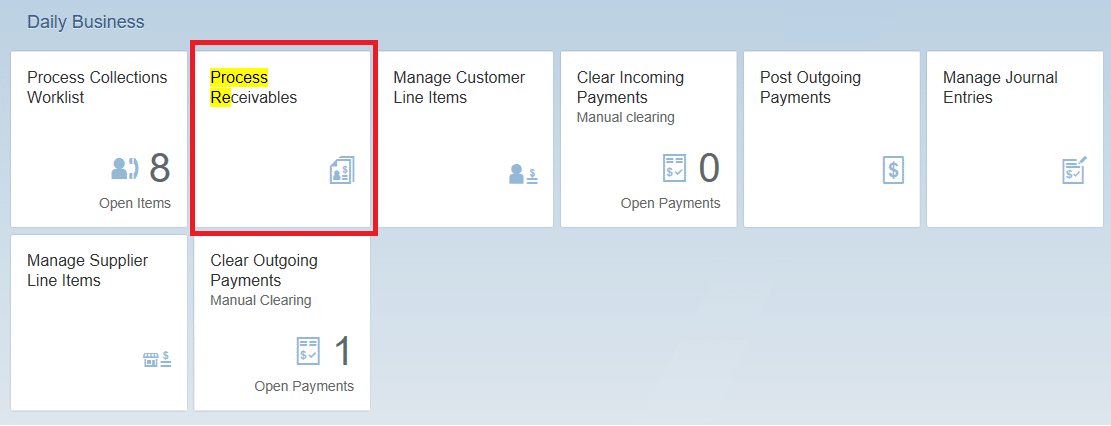Viewport: 1111px width, 426px height.
Task: Click the 0 Open Payments counter
Action: point(708,169)
